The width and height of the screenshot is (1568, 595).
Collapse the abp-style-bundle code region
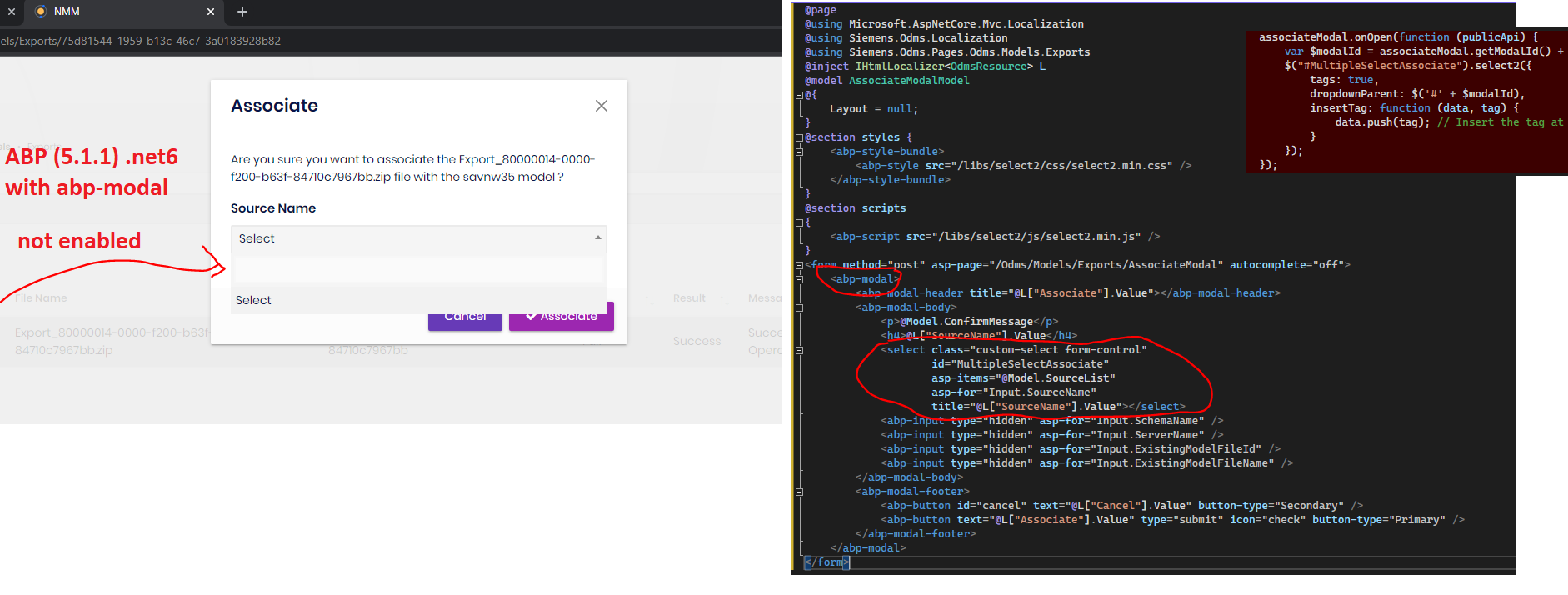click(799, 152)
